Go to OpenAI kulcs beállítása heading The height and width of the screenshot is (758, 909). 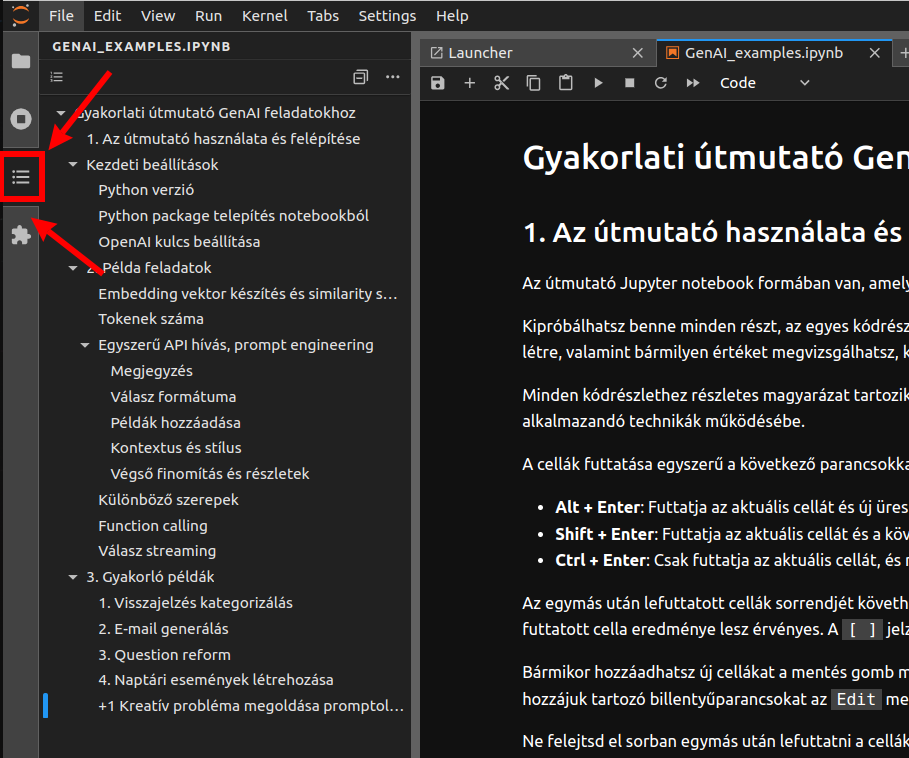(x=179, y=242)
